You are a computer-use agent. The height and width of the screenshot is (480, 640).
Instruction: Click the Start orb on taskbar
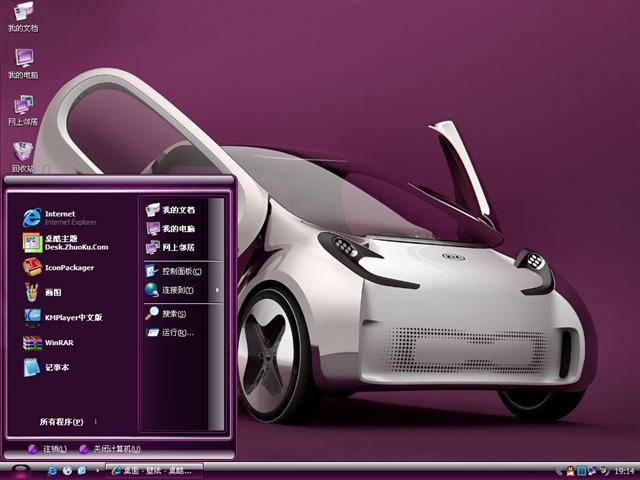tap(20, 470)
